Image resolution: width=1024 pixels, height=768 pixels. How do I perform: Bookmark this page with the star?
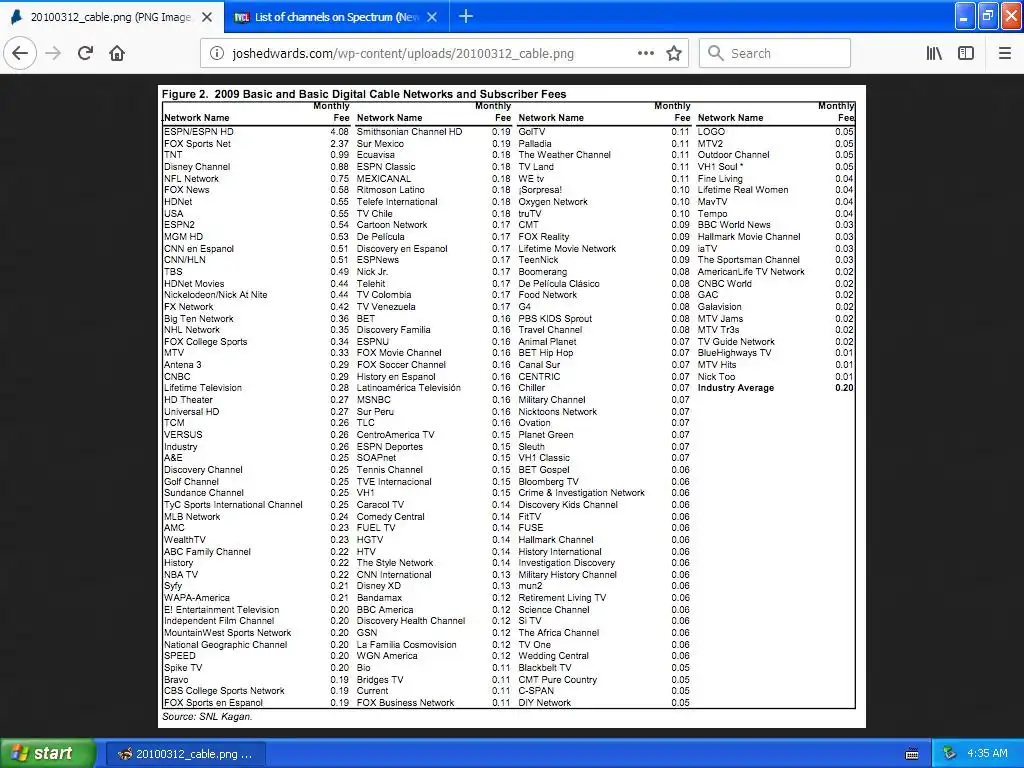coord(674,54)
